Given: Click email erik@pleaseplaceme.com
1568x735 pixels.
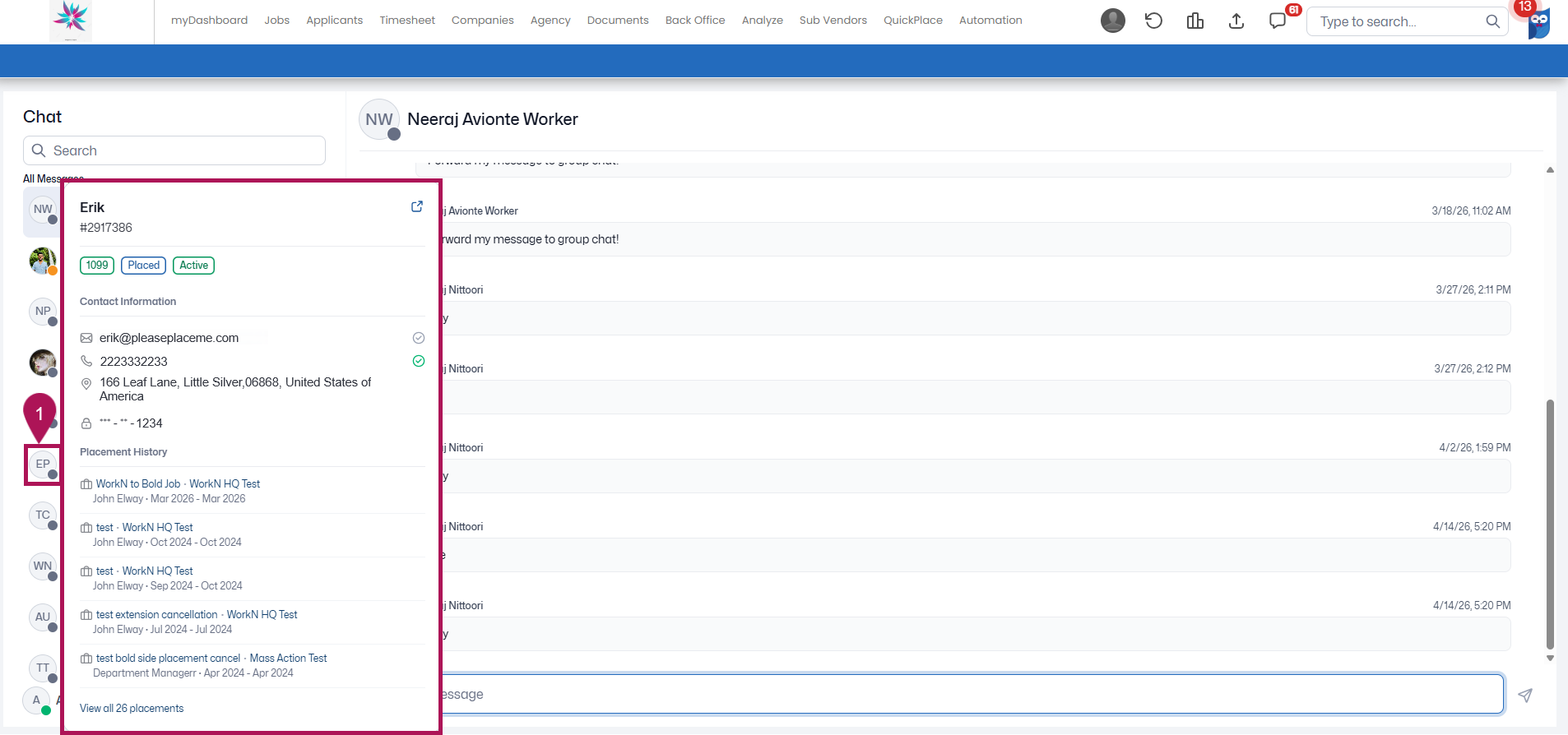Looking at the screenshot, I should point(169,338).
